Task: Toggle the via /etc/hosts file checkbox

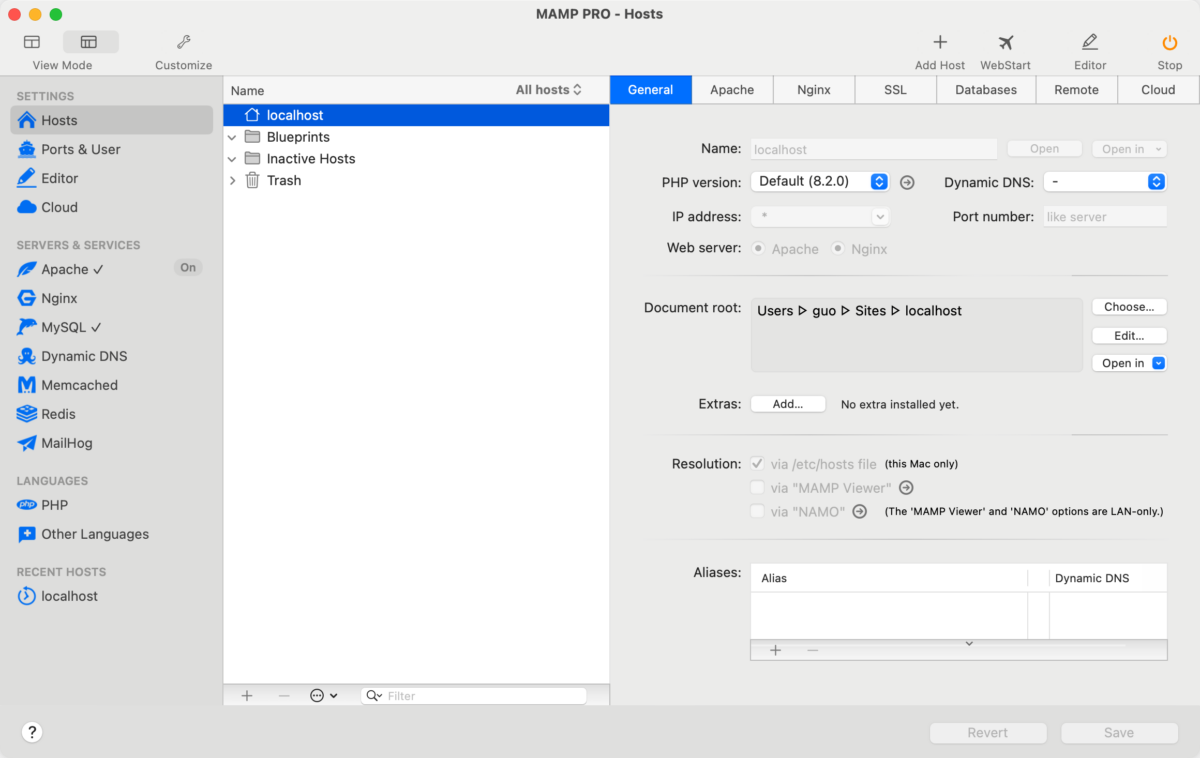Action: pyautogui.click(x=758, y=464)
